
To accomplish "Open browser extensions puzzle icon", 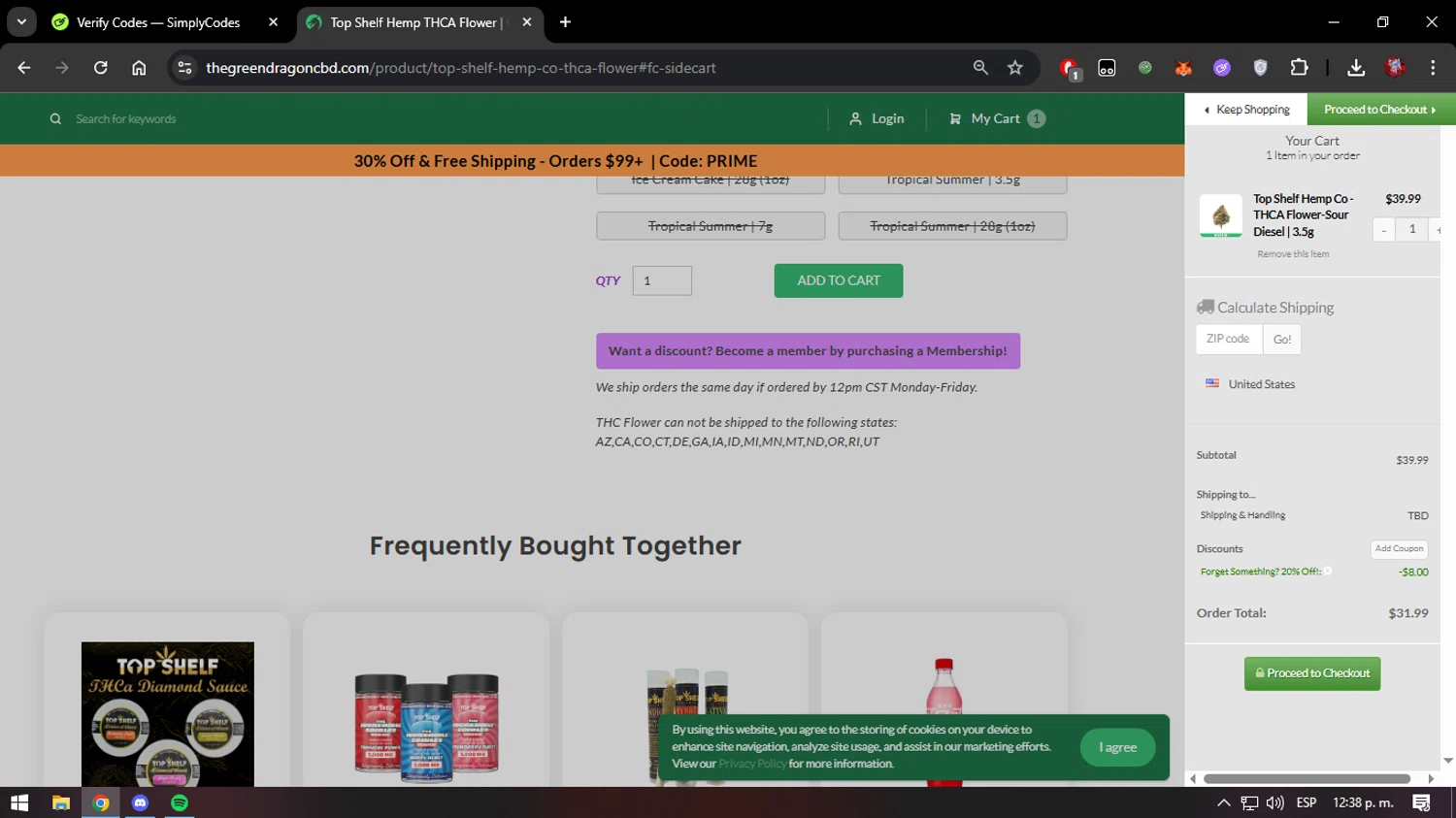I will [1299, 68].
